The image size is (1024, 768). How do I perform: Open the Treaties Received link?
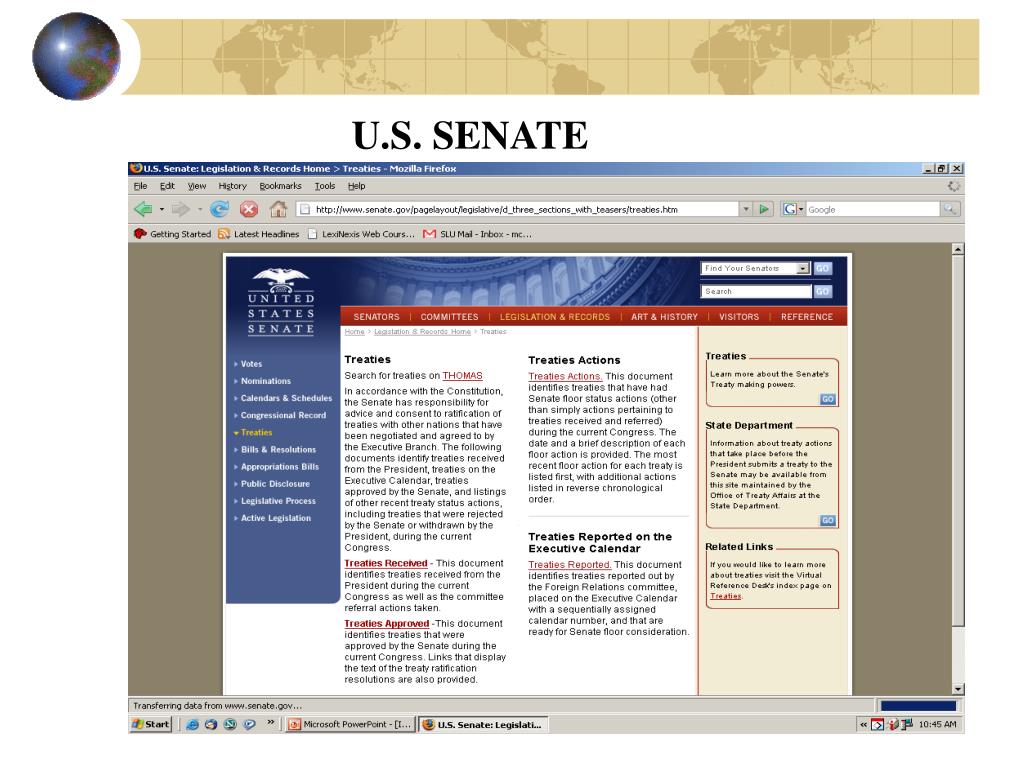coord(385,563)
